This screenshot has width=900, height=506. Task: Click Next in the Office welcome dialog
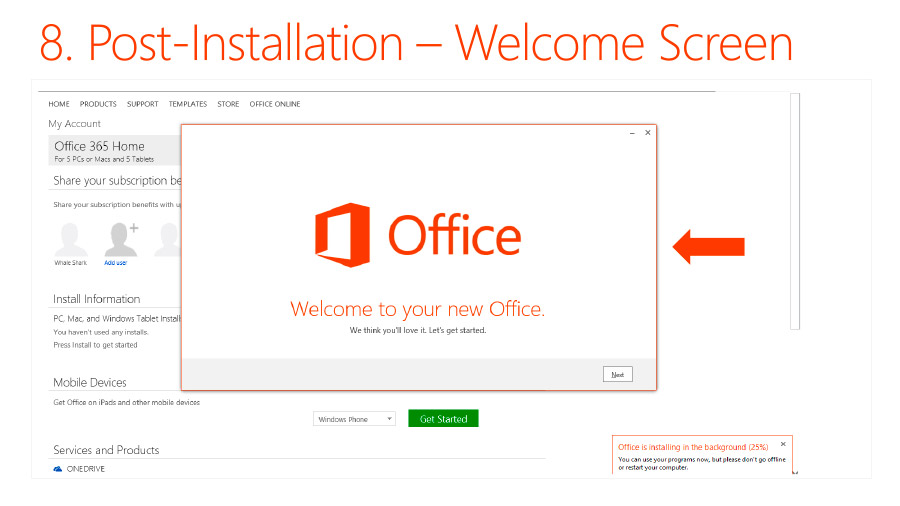click(x=618, y=374)
